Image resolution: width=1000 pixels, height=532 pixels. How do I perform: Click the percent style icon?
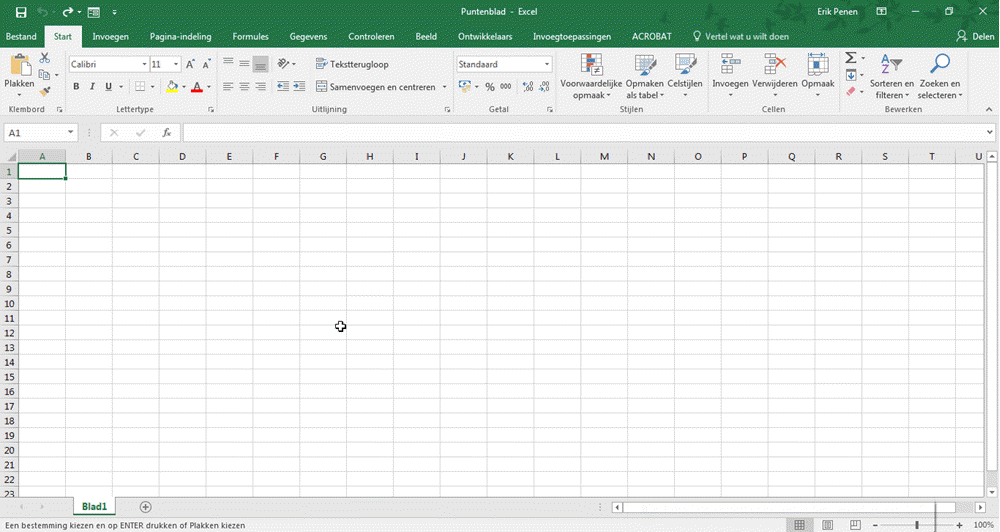pyautogui.click(x=490, y=87)
